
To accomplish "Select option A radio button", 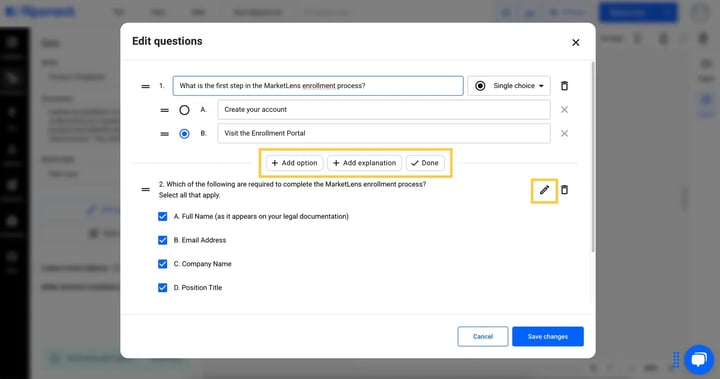I will coord(184,110).
